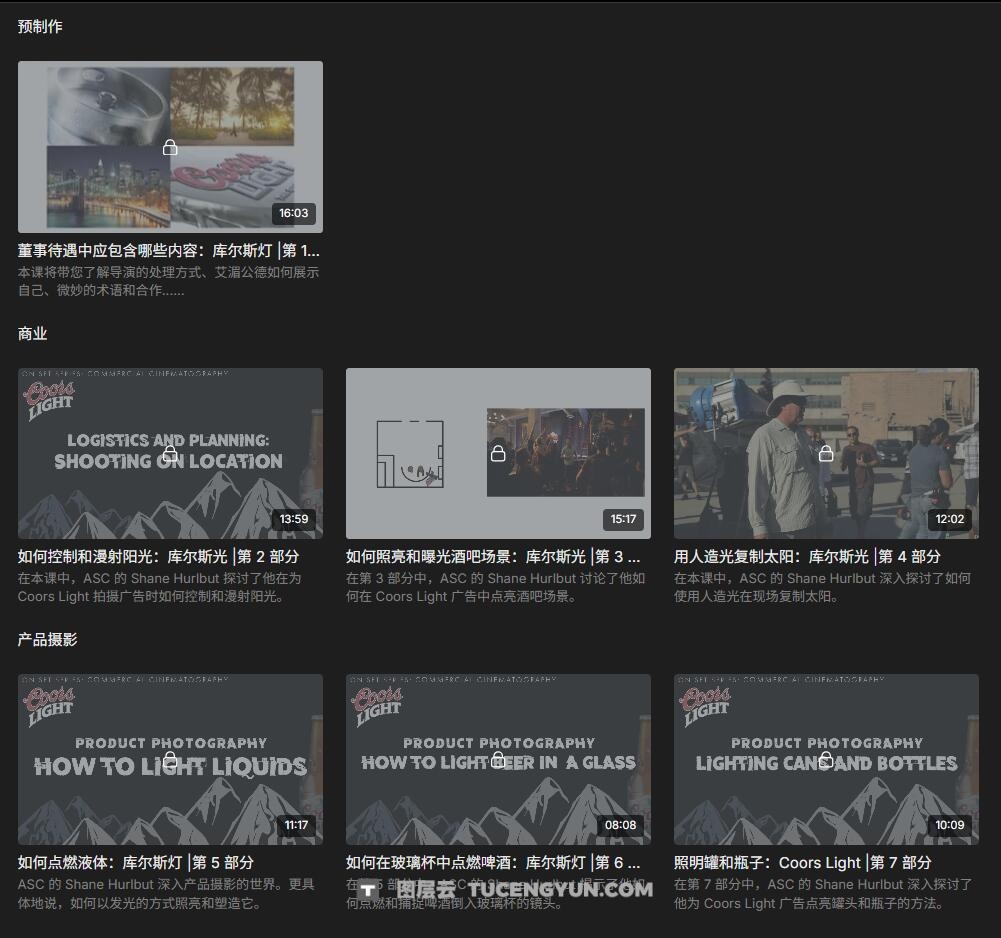
Task: Click the lock icon on the 第 2 部分 thumbnail
Action: point(170,452)
